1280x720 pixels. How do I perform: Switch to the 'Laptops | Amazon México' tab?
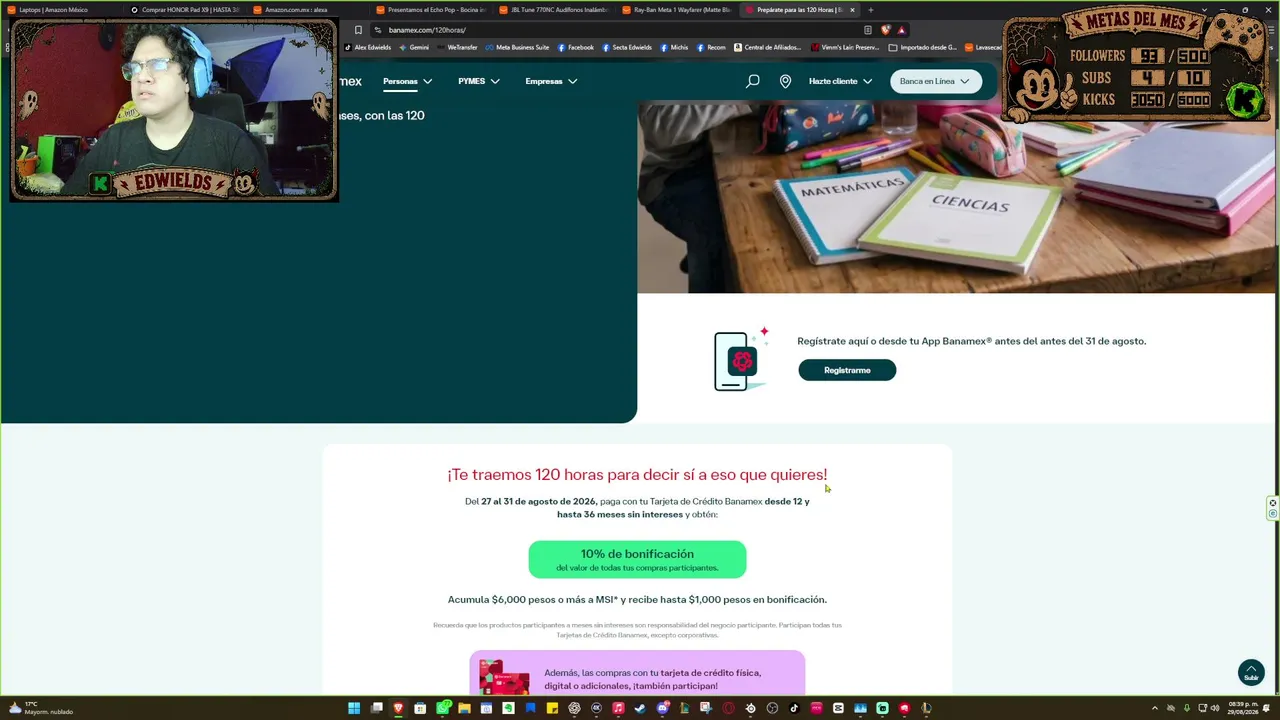[x=60, y=10]
